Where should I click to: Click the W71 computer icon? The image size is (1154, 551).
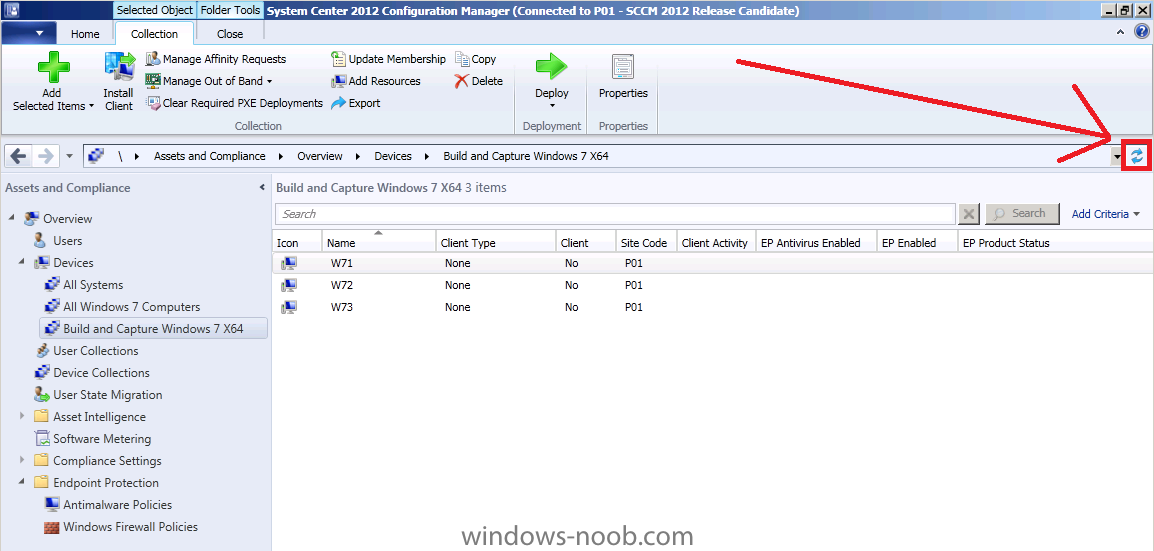coord(288,263)
